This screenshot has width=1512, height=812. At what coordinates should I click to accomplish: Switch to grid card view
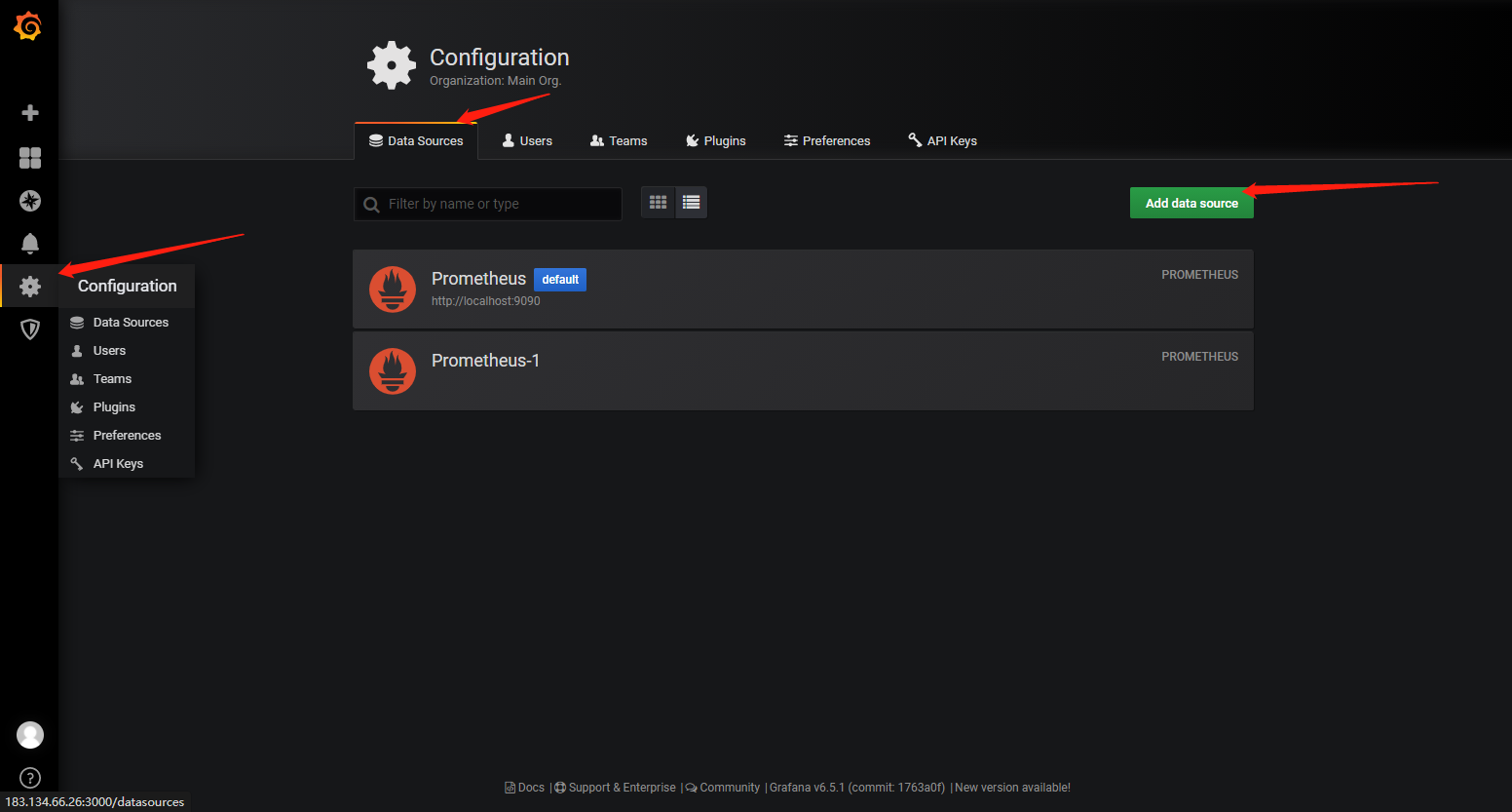pyautogui.click(x=659, y=203)
